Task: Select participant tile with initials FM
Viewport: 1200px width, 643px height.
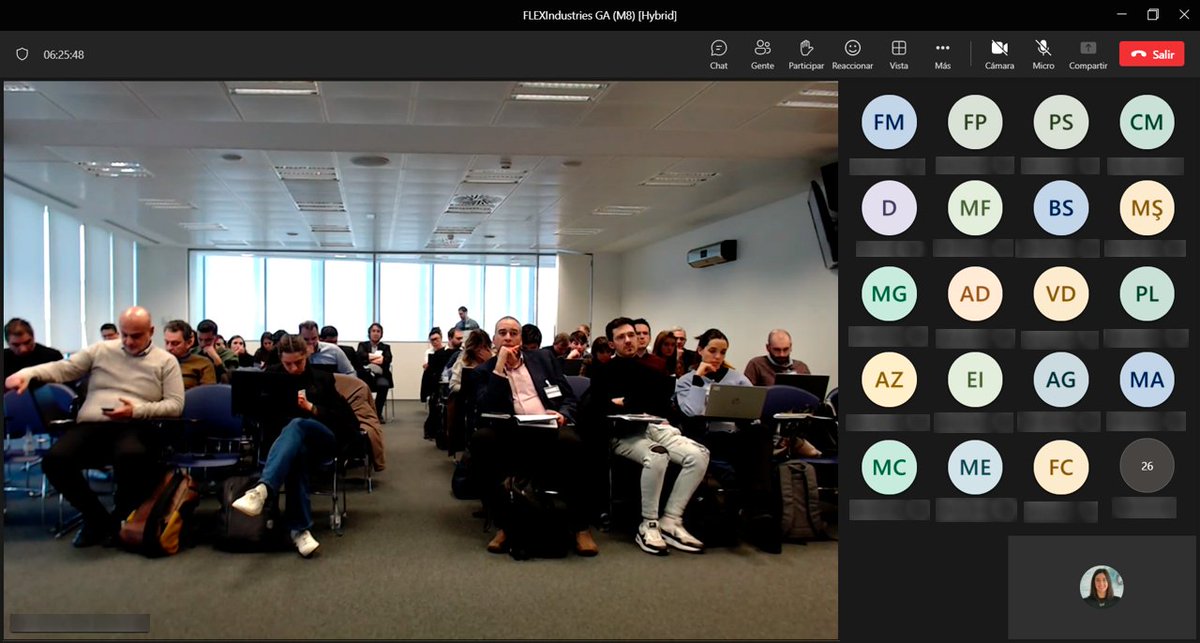Action: tap(889, 121)
